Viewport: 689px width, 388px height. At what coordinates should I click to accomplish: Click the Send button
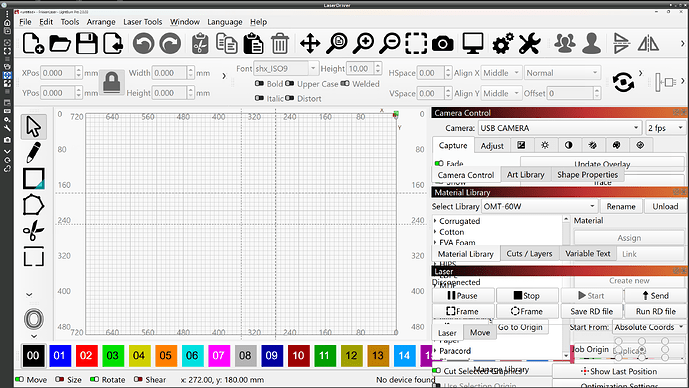coord(655,296)
